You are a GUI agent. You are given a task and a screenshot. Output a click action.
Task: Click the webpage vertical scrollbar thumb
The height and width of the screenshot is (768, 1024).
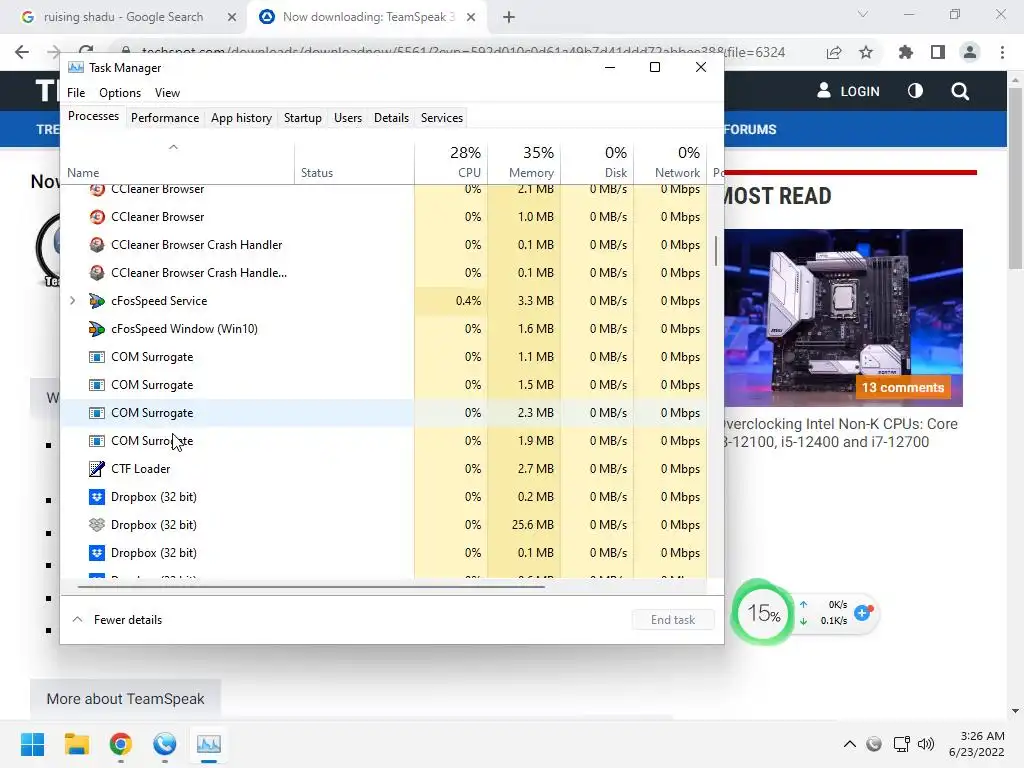coord(1015,178)
